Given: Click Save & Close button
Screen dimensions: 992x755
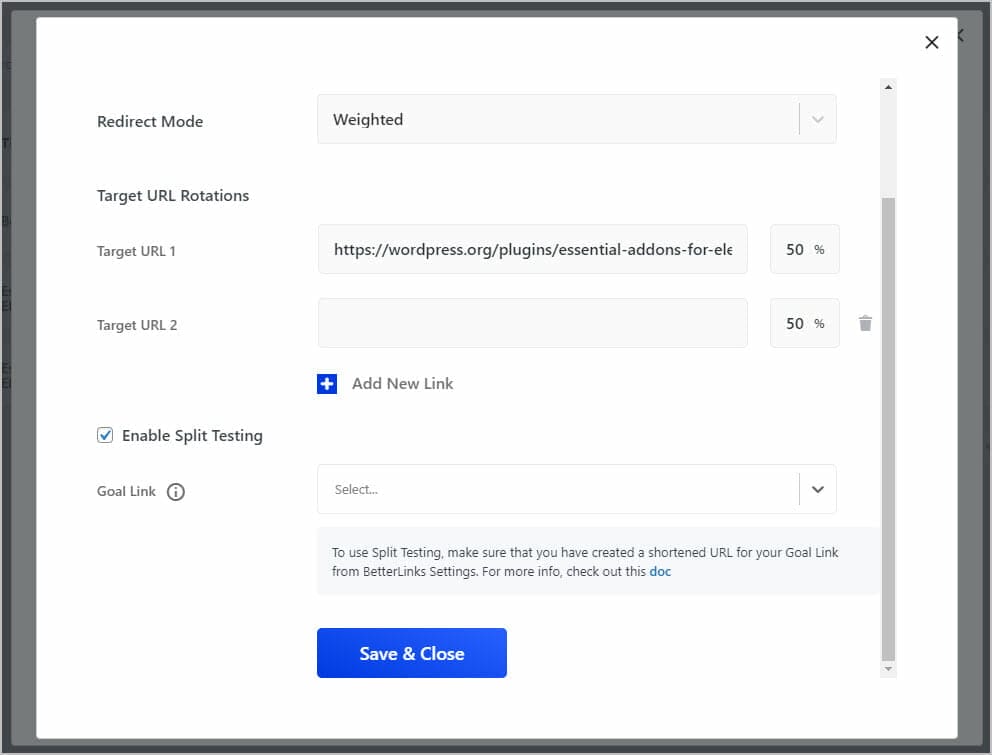Looking at the screenshot, I should tap(412, 653).
